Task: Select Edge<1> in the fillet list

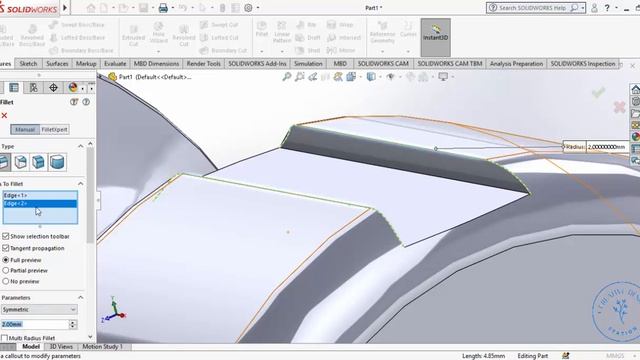Action: tap(40, 196)
